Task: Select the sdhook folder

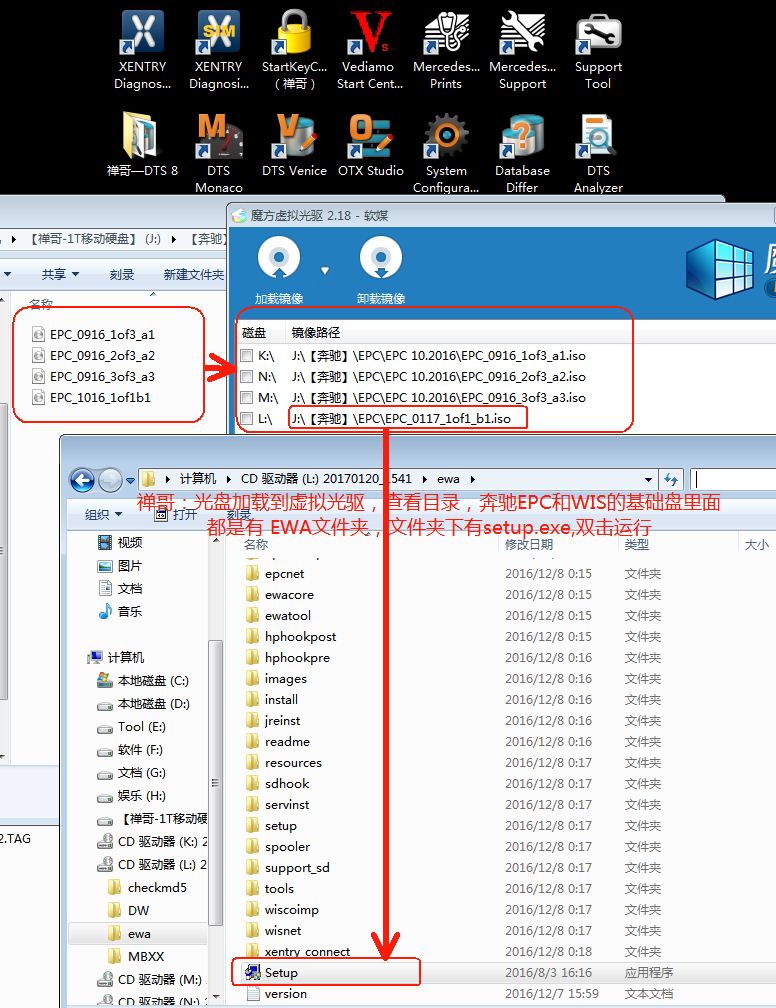Action: (278, 784)
